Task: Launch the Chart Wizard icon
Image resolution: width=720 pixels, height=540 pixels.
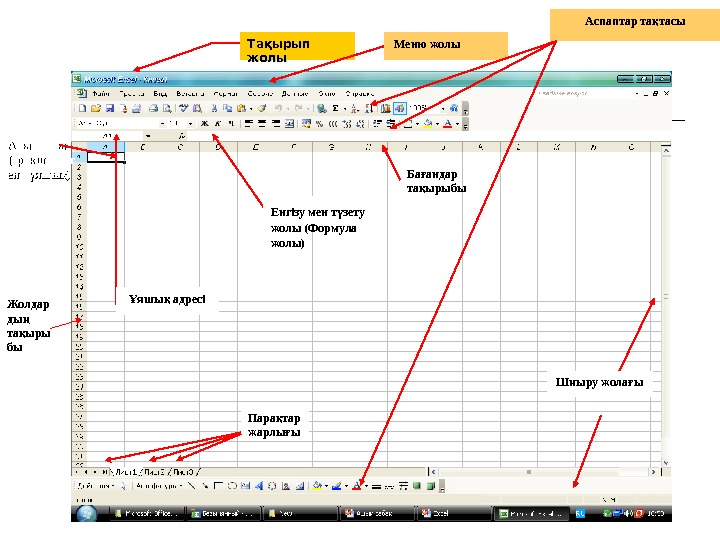Action: click(x=386, y=108)
